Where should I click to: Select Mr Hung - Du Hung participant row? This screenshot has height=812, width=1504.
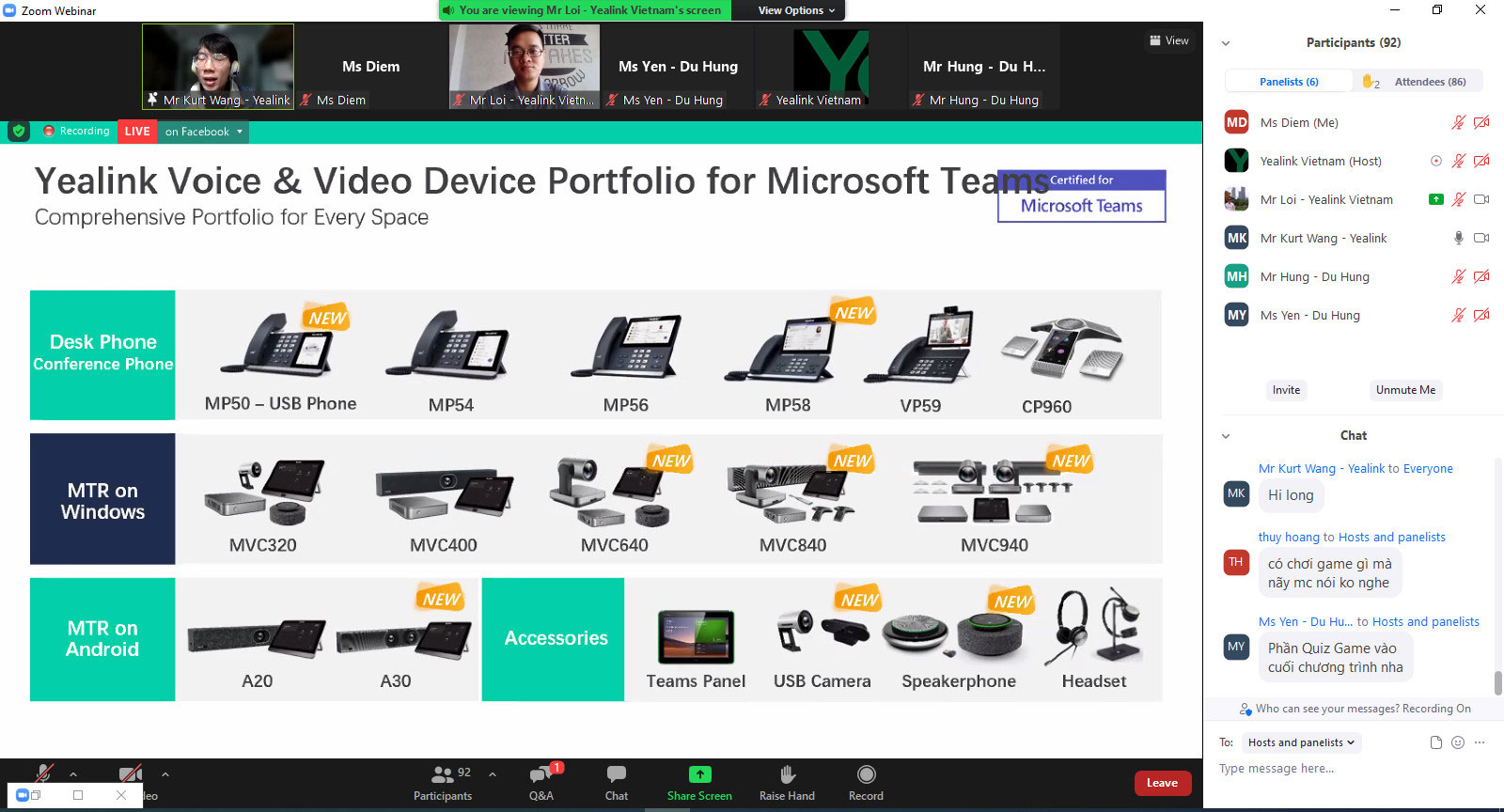(x=1354, y=276)
